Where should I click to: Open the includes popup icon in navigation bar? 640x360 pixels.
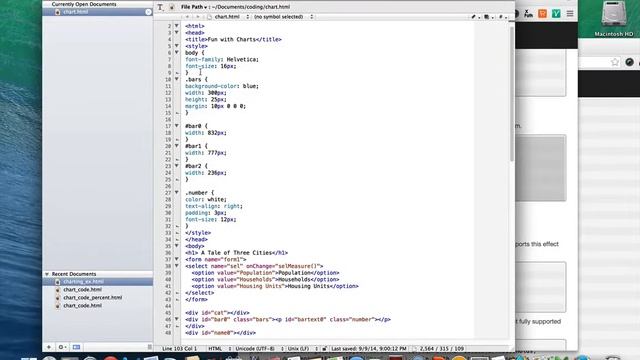(x=488, y=17)
